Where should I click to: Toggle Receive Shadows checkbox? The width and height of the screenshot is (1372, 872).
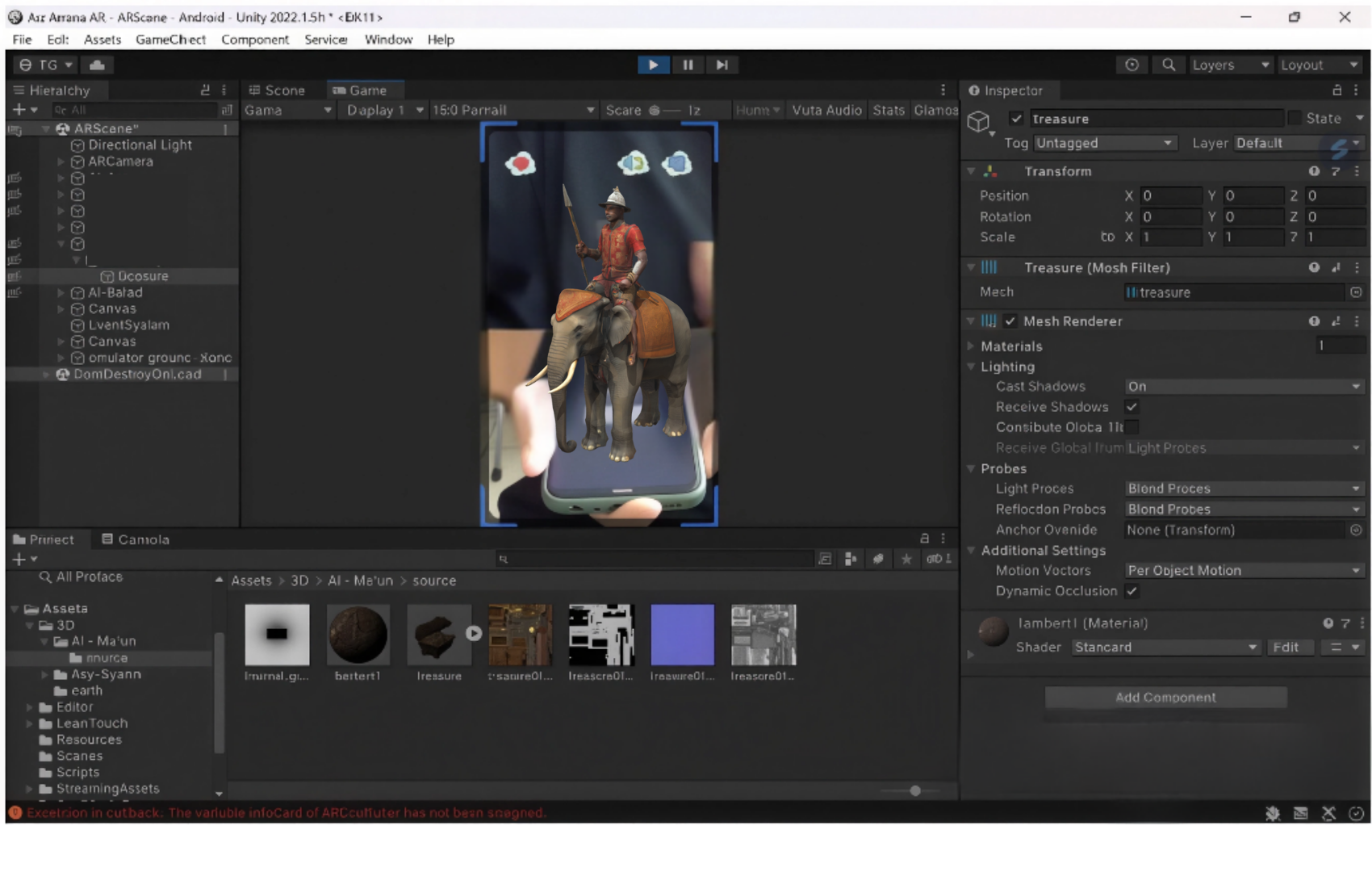[1131, 407]
